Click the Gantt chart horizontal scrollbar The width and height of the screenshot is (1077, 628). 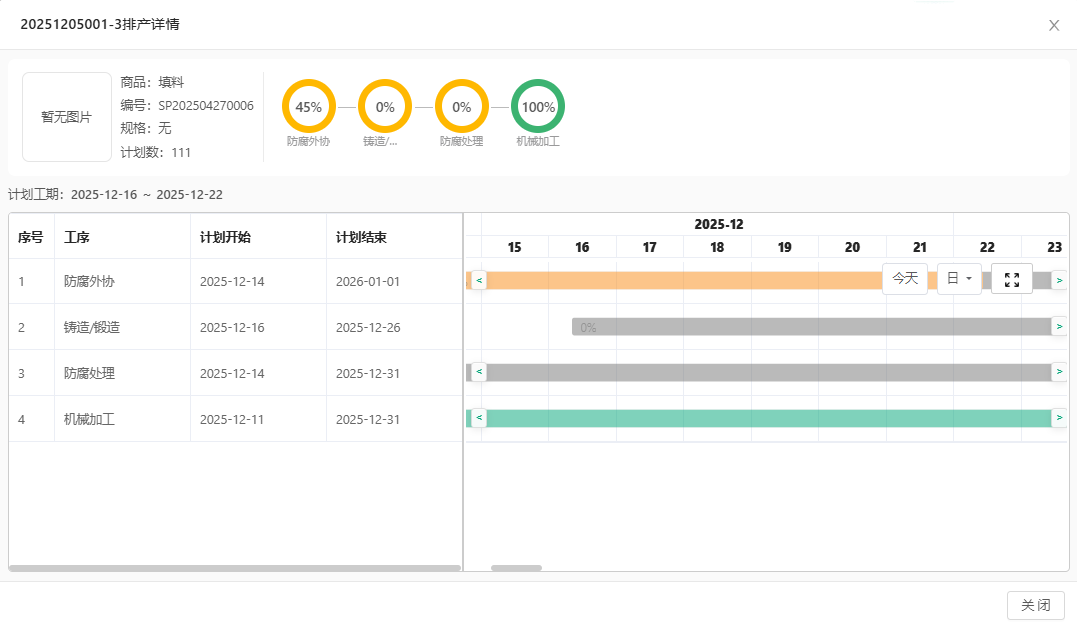click(x=516, y=568)
